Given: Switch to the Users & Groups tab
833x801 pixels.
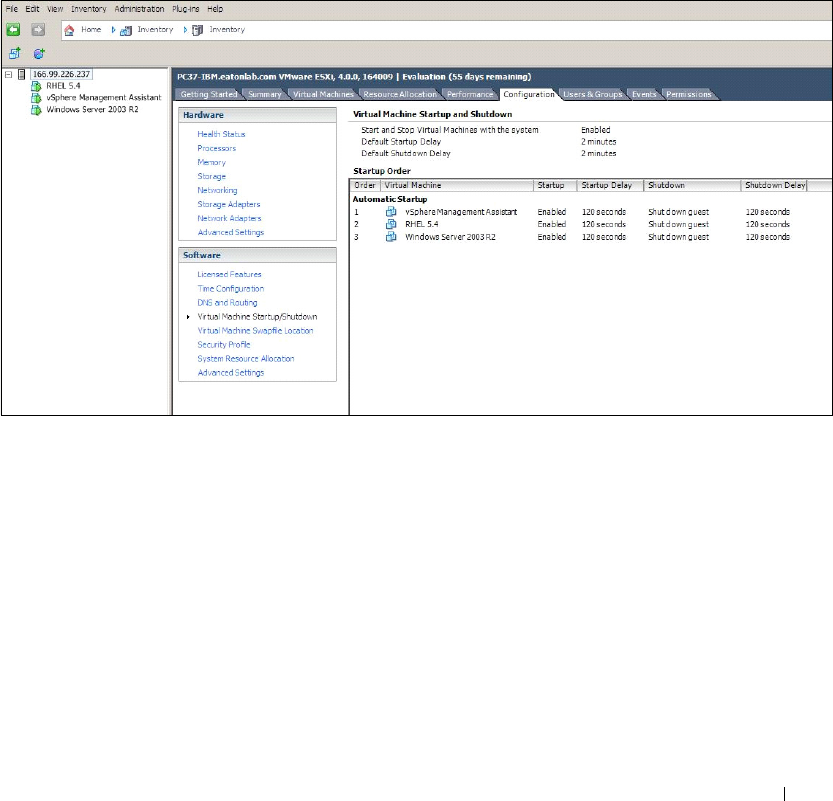Looking at the screenshot, I should 593,94.
